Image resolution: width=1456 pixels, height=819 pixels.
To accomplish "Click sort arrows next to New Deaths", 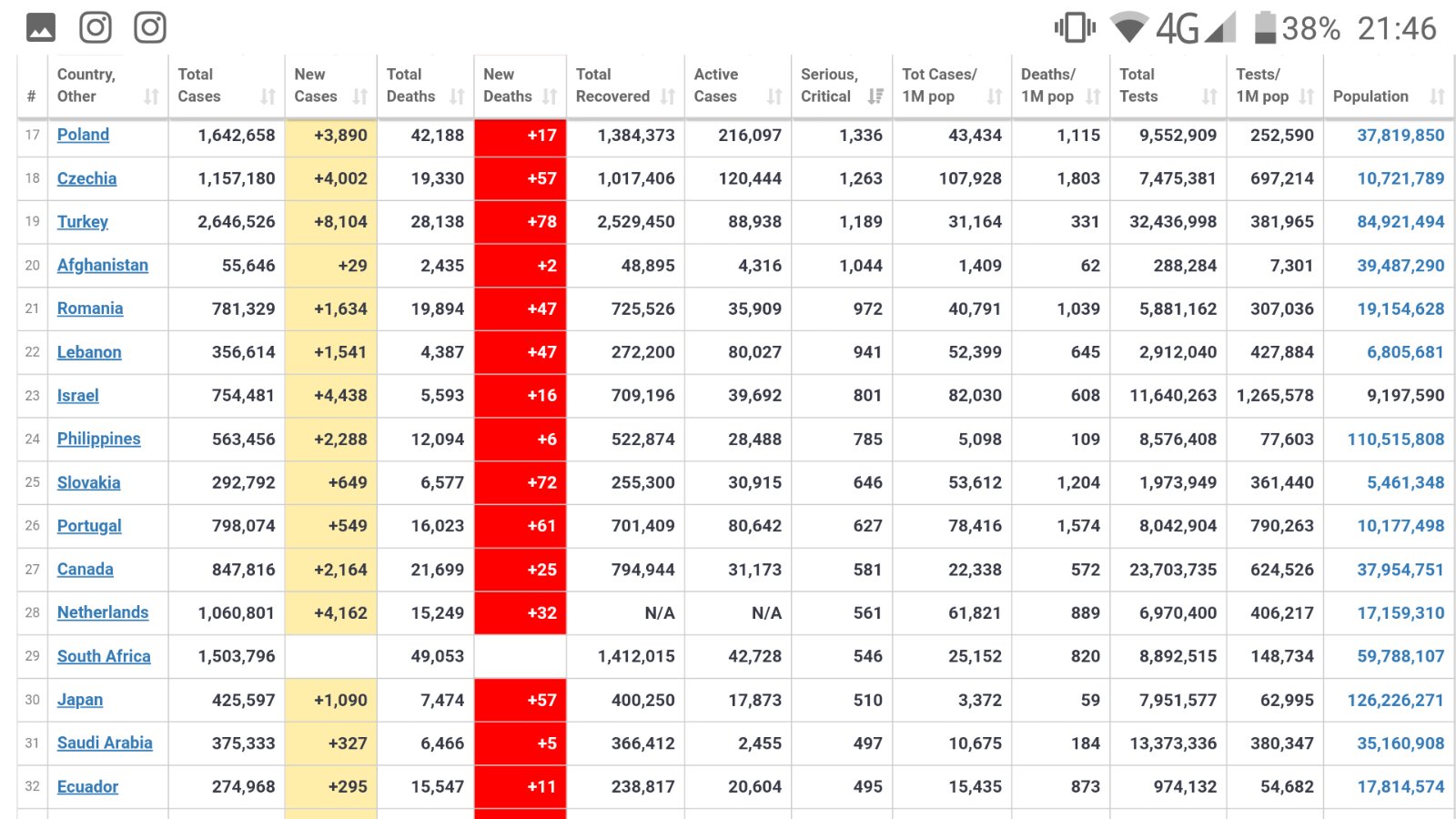I will pos(550,96).
